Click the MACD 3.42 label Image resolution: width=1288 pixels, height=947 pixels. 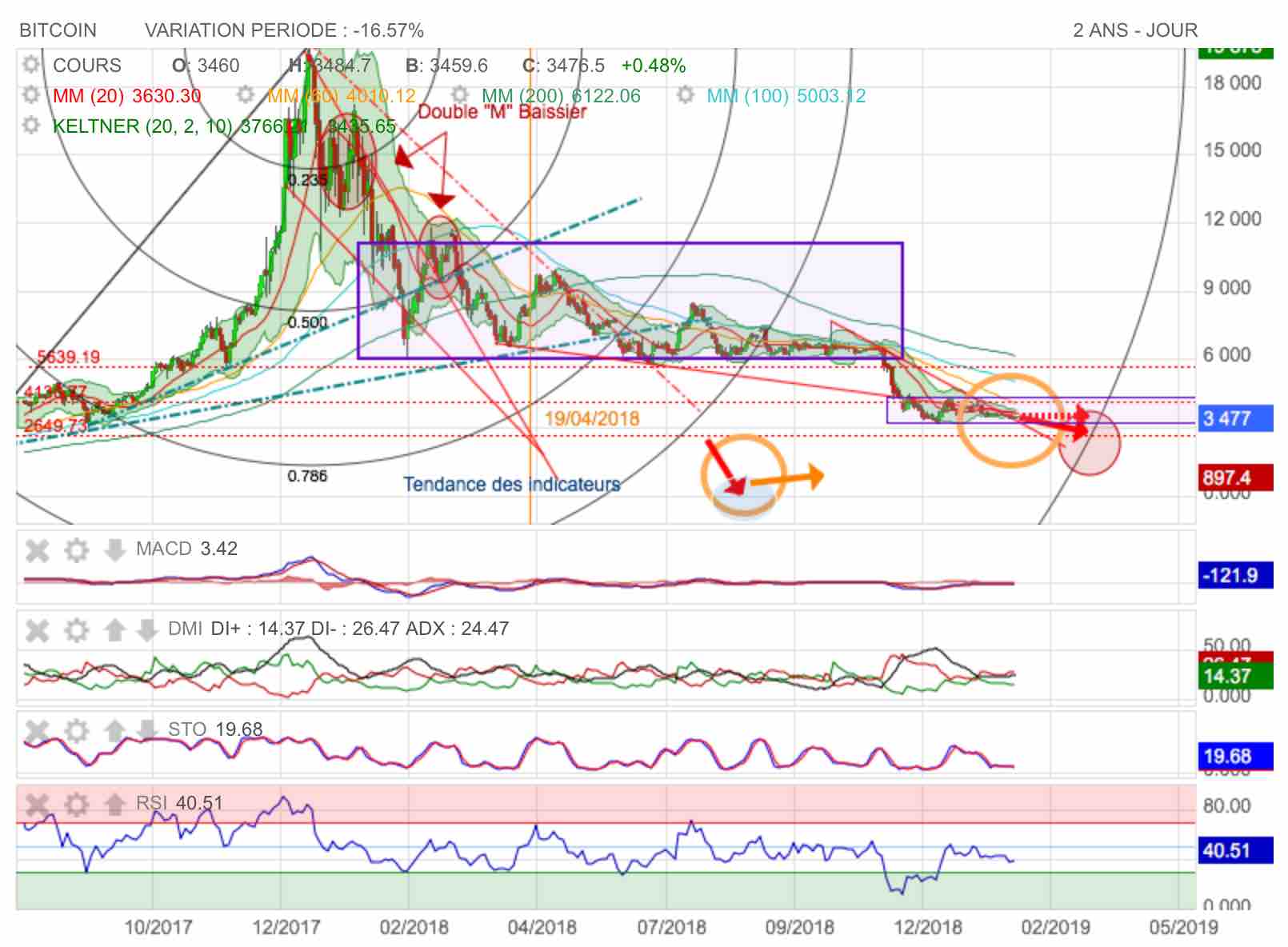pyautogui.click(x=186, y=549)
